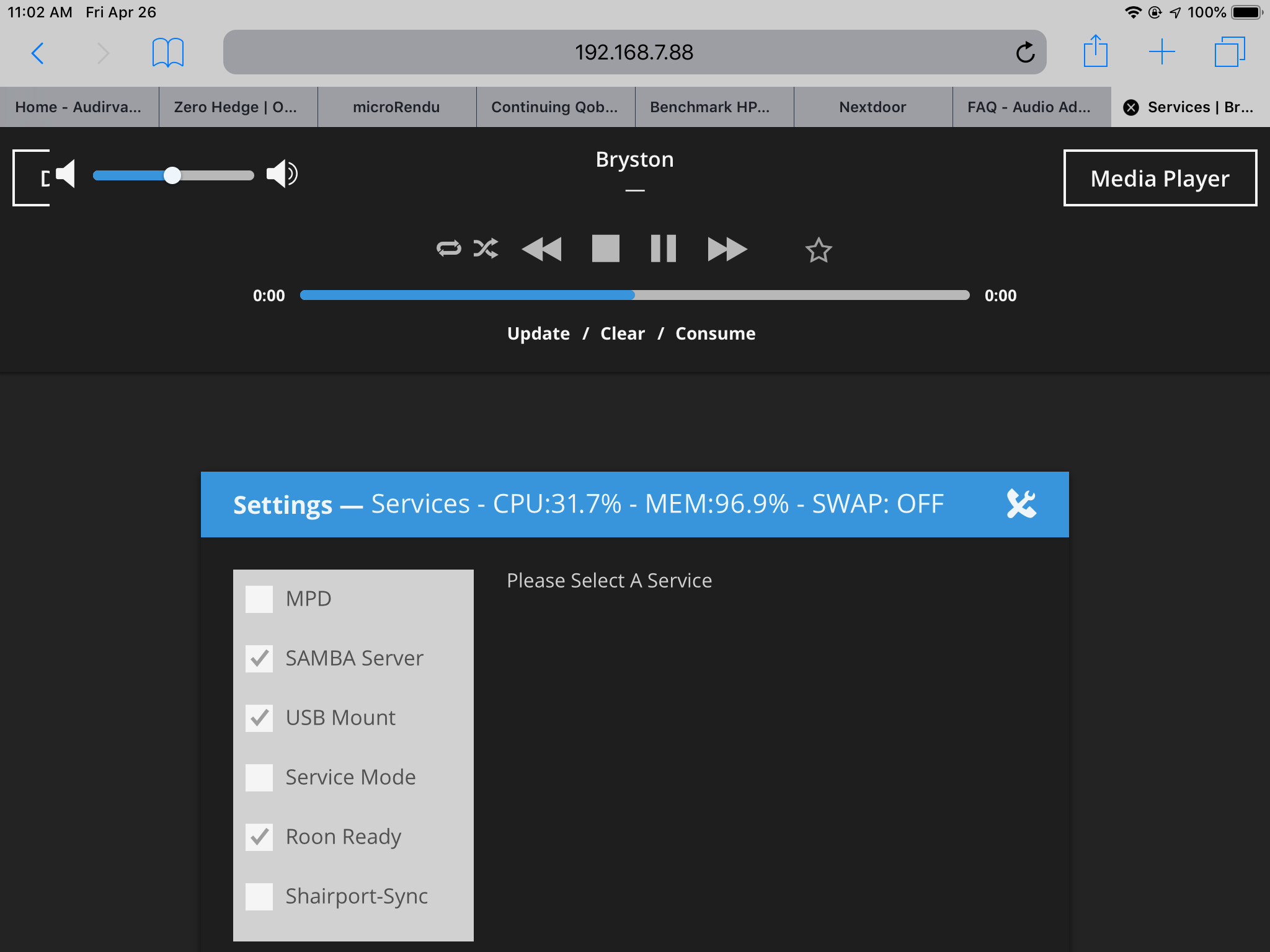Stop playback with square button
The width and height of the screenshot is (1270, 952).
pyautogui.click(x=606, y=249)
